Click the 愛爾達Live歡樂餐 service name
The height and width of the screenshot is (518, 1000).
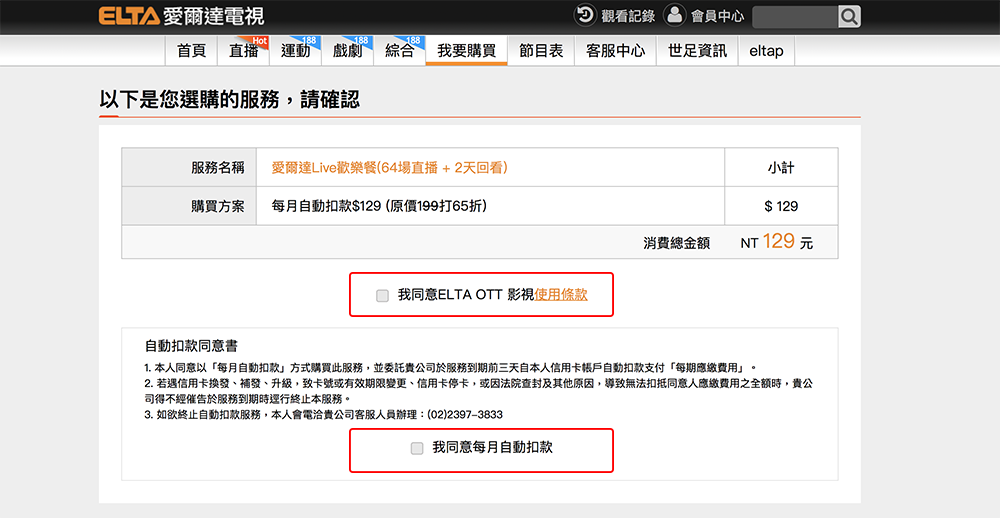pos(390,168)
